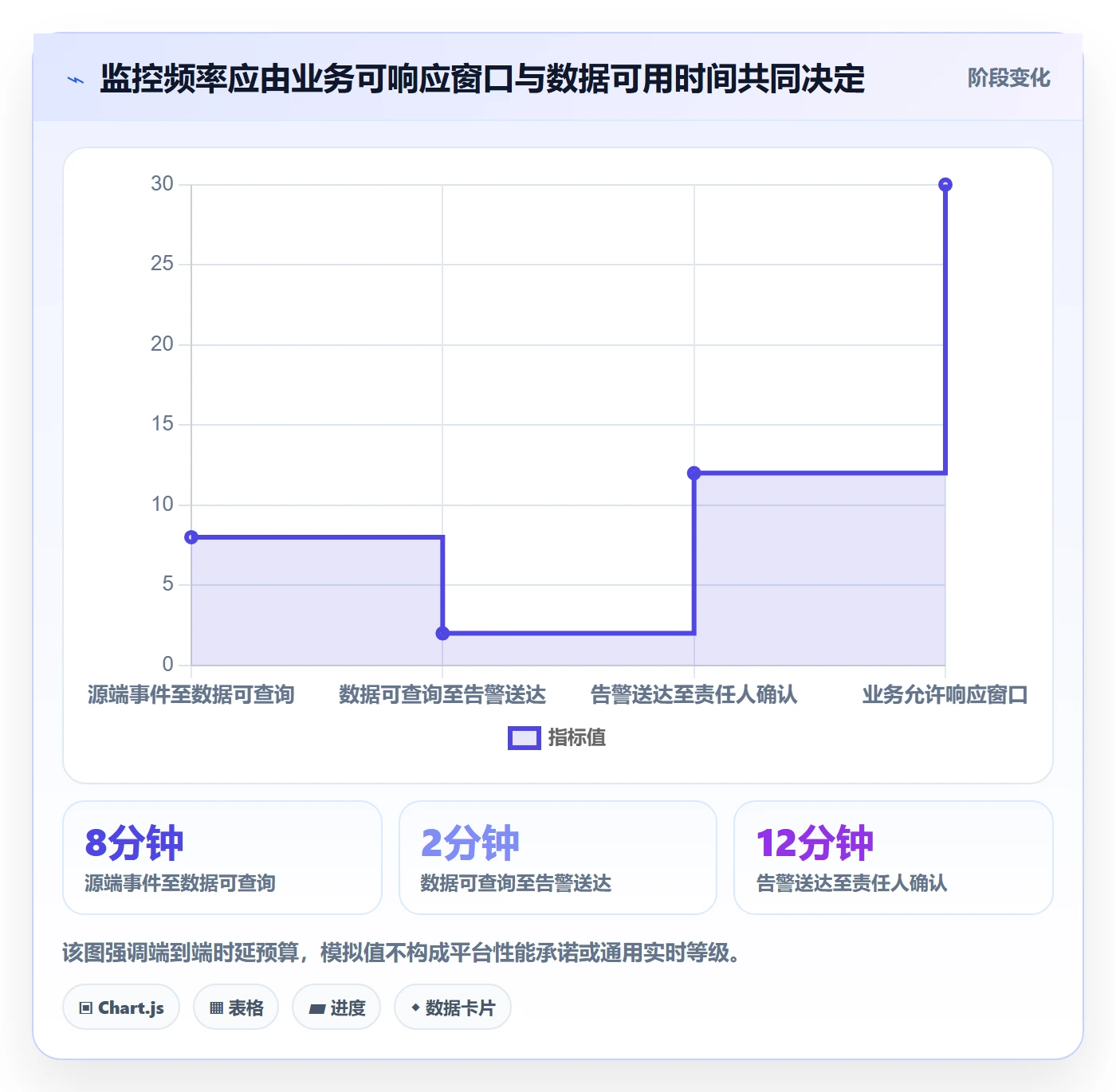Click the y-axis value 15
This screenshot has width=1116, height=1092.
point(162,424)
